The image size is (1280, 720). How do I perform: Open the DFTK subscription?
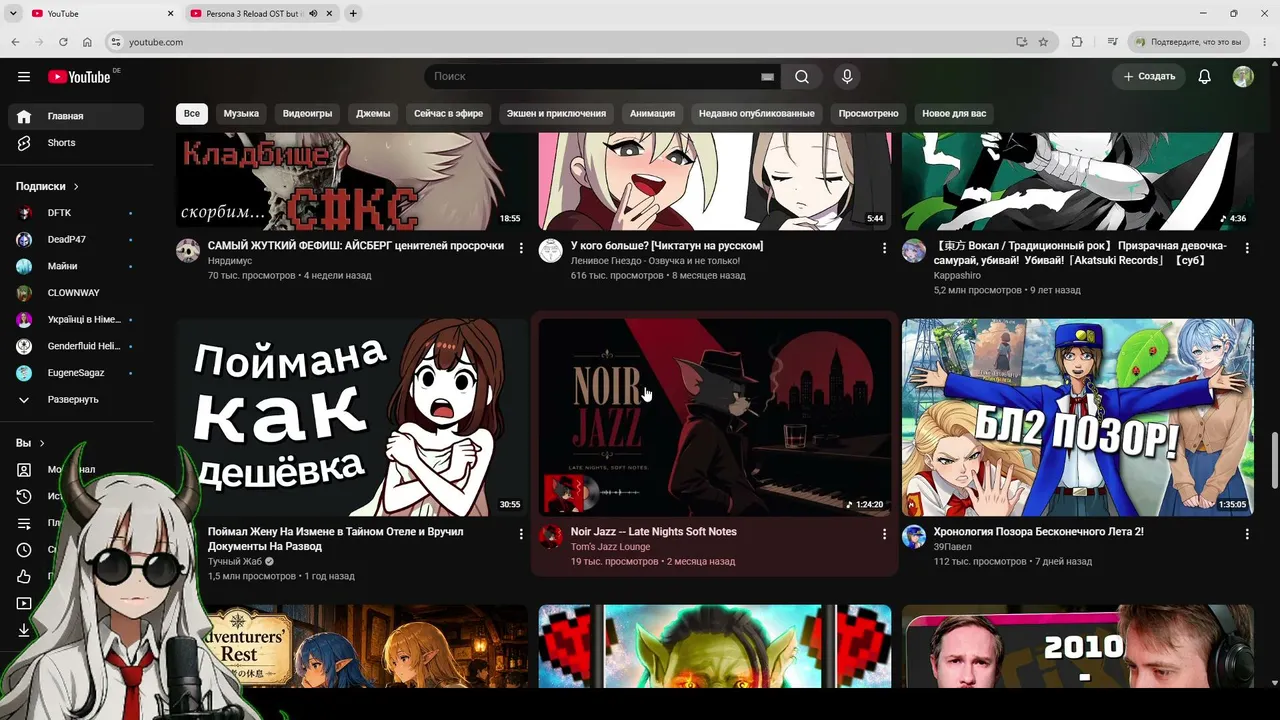coord(76,213)
